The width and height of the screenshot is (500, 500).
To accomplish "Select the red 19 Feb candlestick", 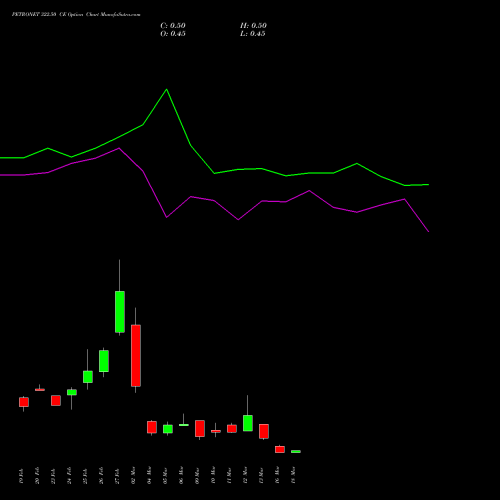I will coord(24,402).
